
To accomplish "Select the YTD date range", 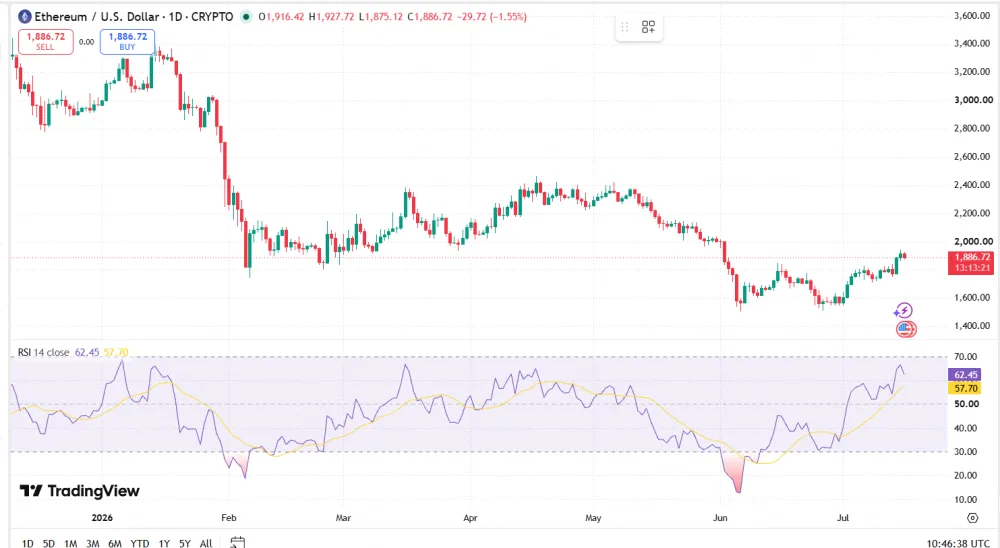I will (140, 544).
